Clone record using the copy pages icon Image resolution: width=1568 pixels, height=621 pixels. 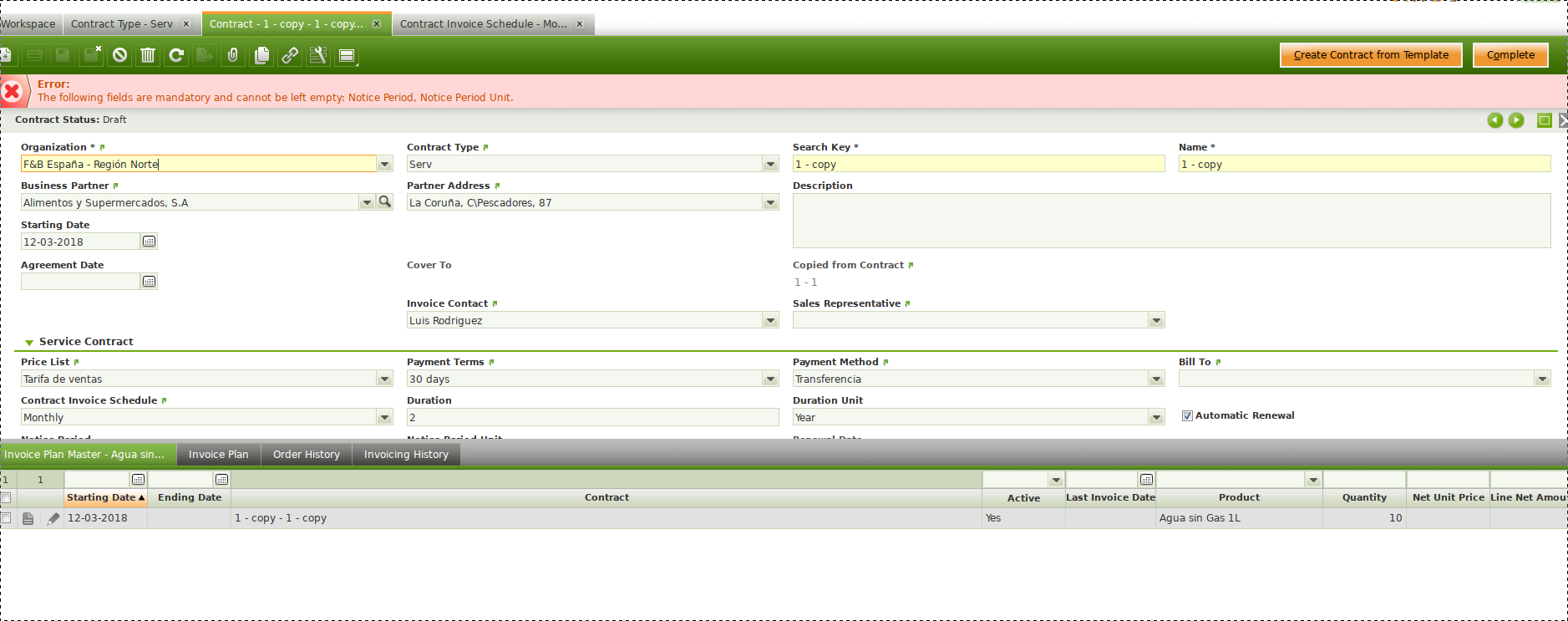click(261, 55)
